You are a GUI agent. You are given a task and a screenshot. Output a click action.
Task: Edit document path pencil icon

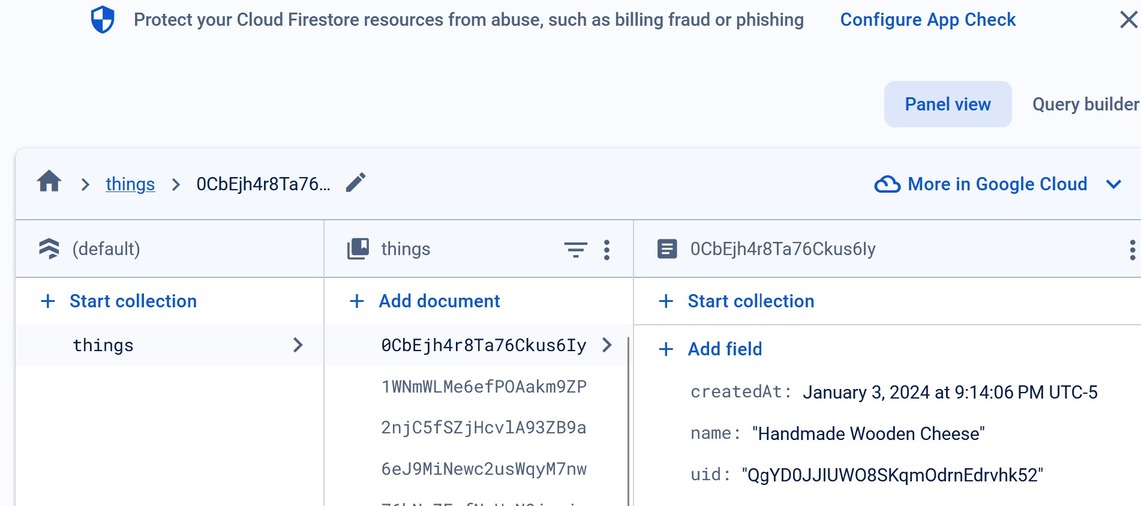355,183
